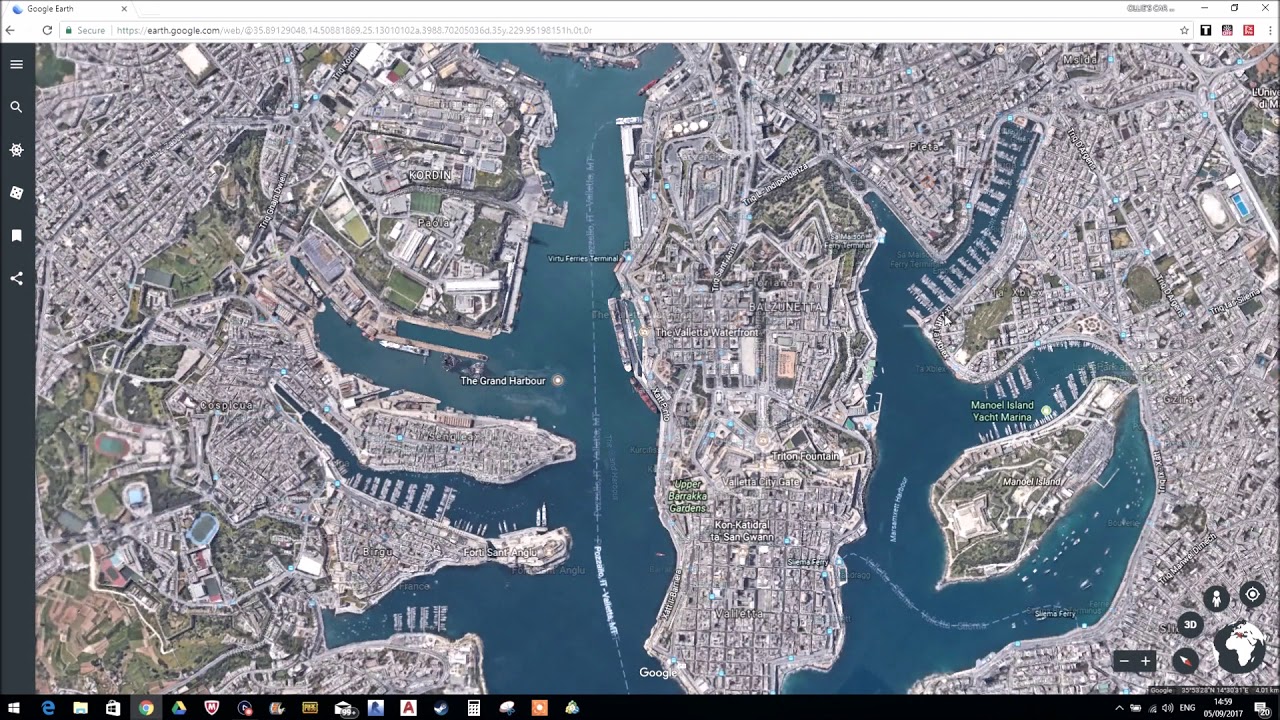The height and width of the screenshot is (720, 1280).
Task: Click 'Kon-Katidral ta San Gwann' label
Action: (742, 531)
